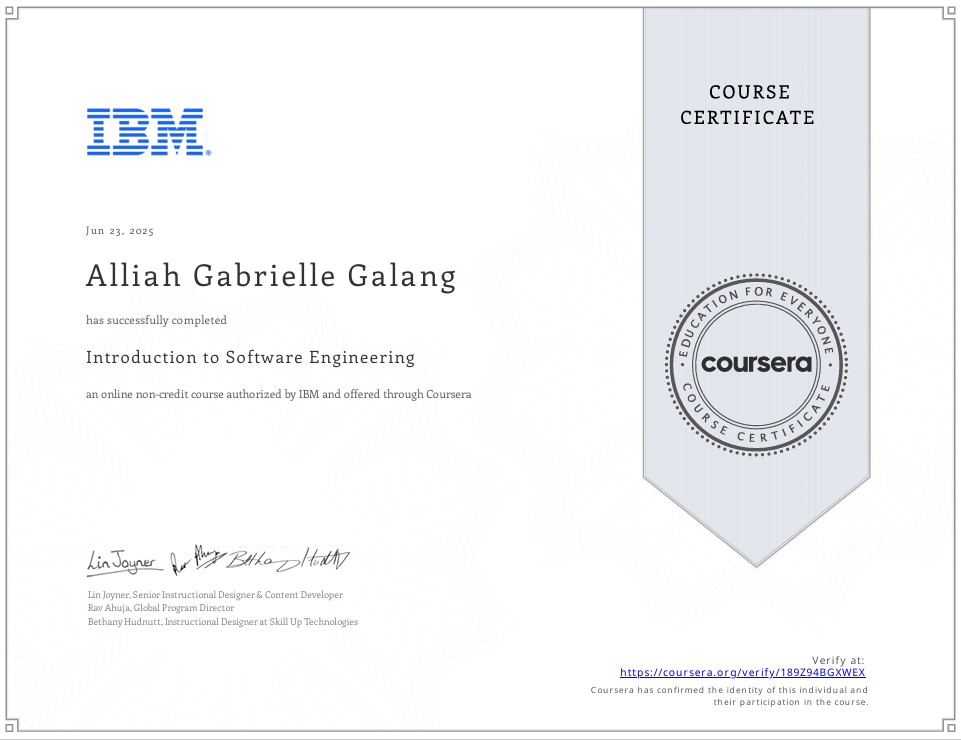
Task: Click Lin Joyner's handwritten signature
Action: [x=124, y=562]
